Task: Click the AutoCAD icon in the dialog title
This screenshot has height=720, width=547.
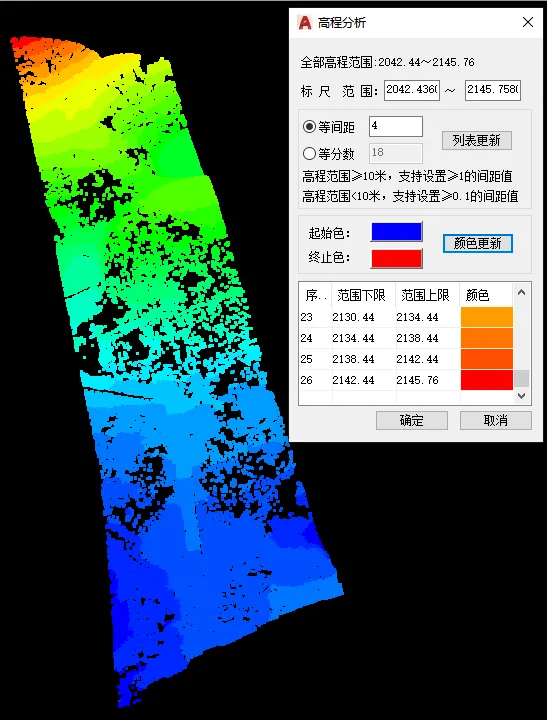Action: (x=304, y=22)
